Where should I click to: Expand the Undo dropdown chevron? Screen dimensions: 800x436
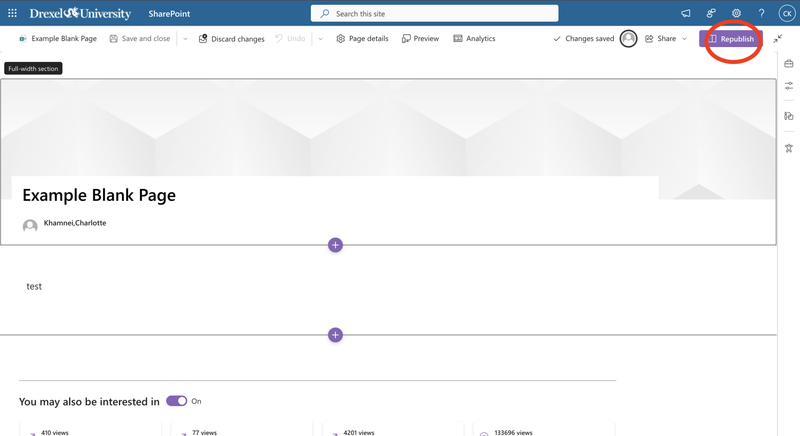(x=320, y=39)
